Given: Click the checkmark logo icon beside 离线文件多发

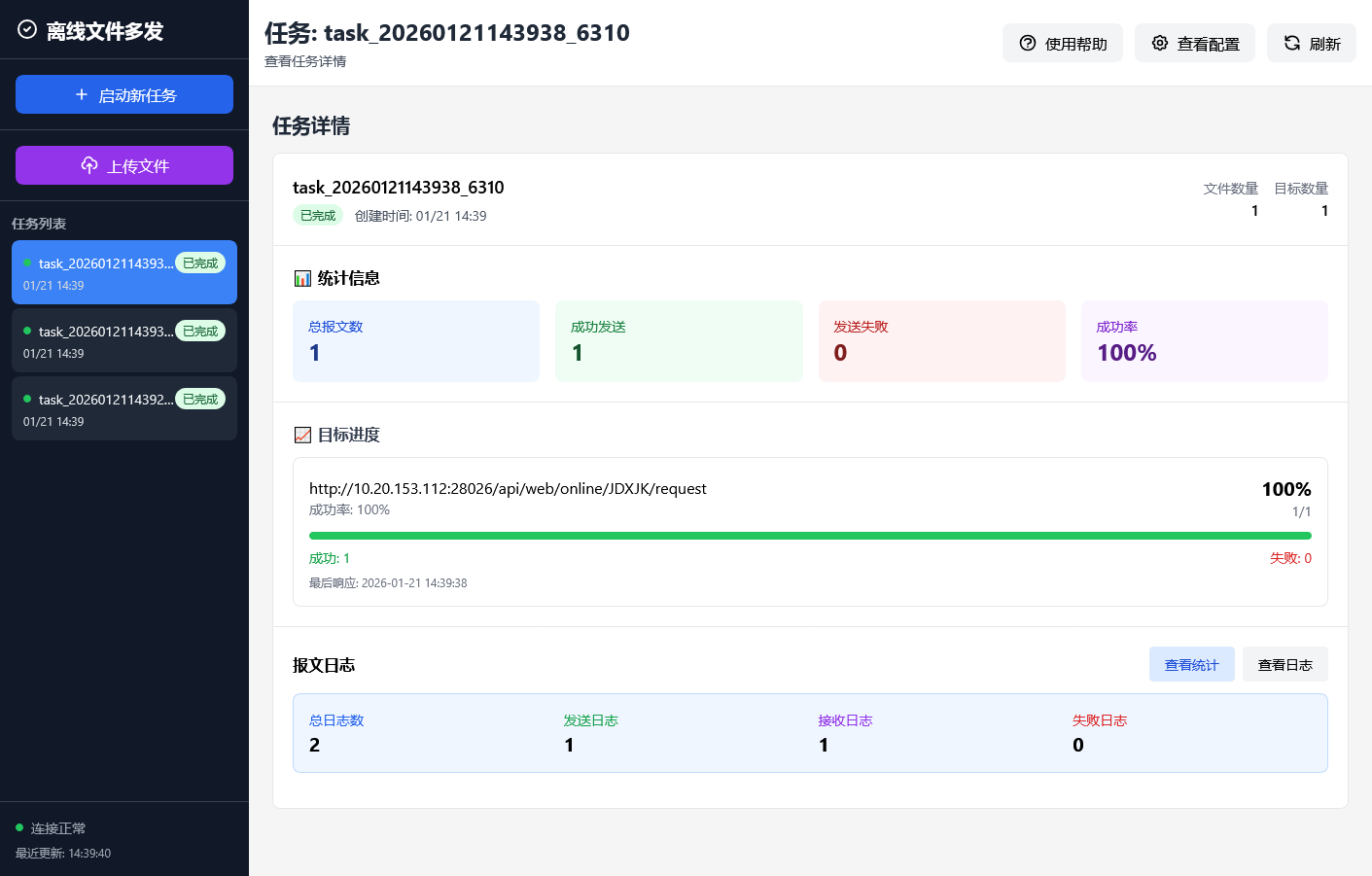Looking at the screenshot, I should coord(27,30).
